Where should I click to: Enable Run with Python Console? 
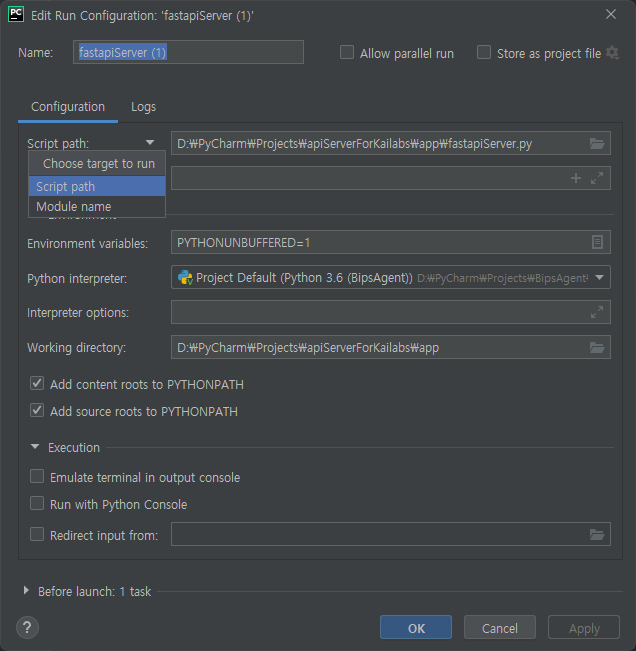pos(37,503)
